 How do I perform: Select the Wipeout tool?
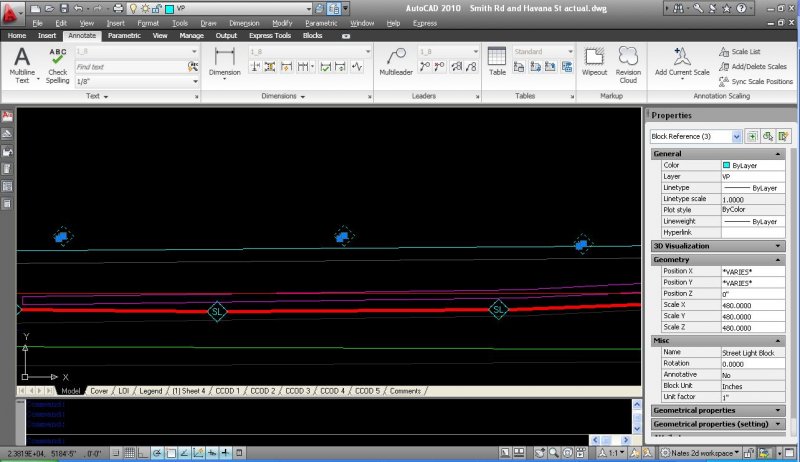594,62
